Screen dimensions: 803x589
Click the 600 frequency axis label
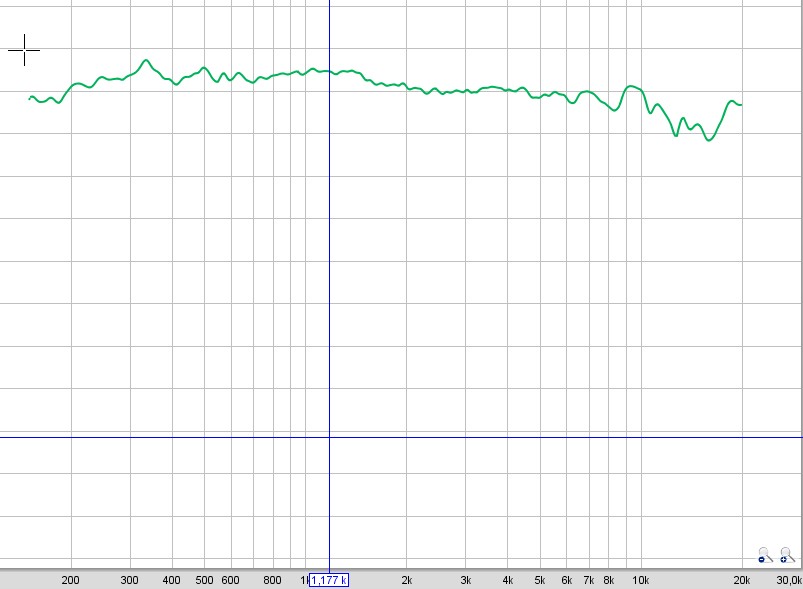tap(230, 580)
